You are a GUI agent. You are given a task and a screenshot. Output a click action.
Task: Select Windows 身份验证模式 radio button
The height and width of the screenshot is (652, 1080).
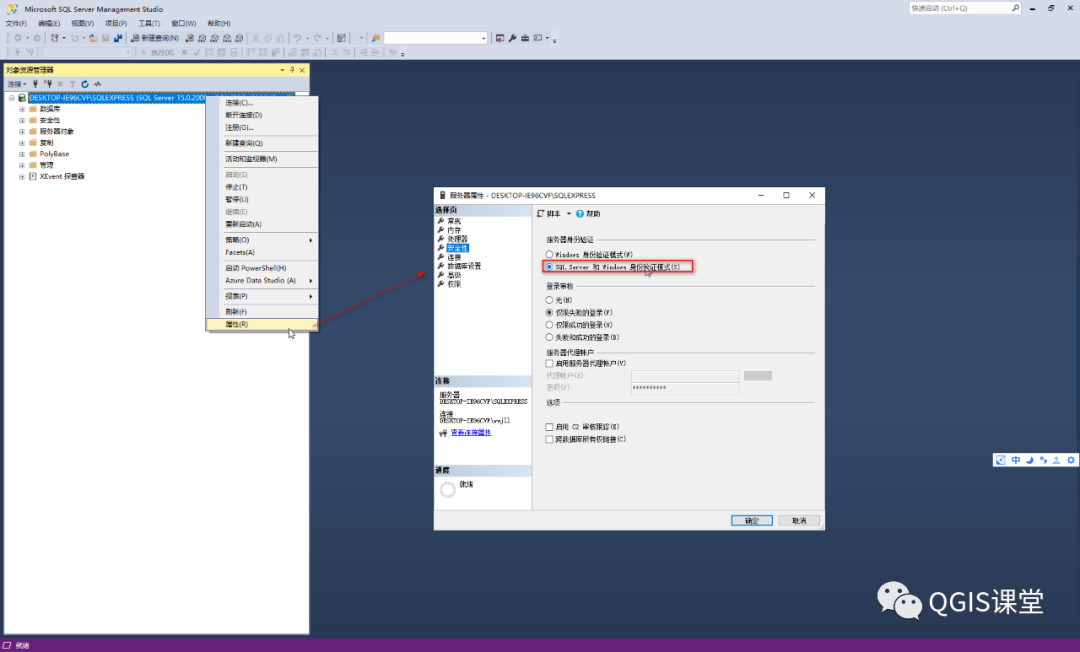[549, 255]
